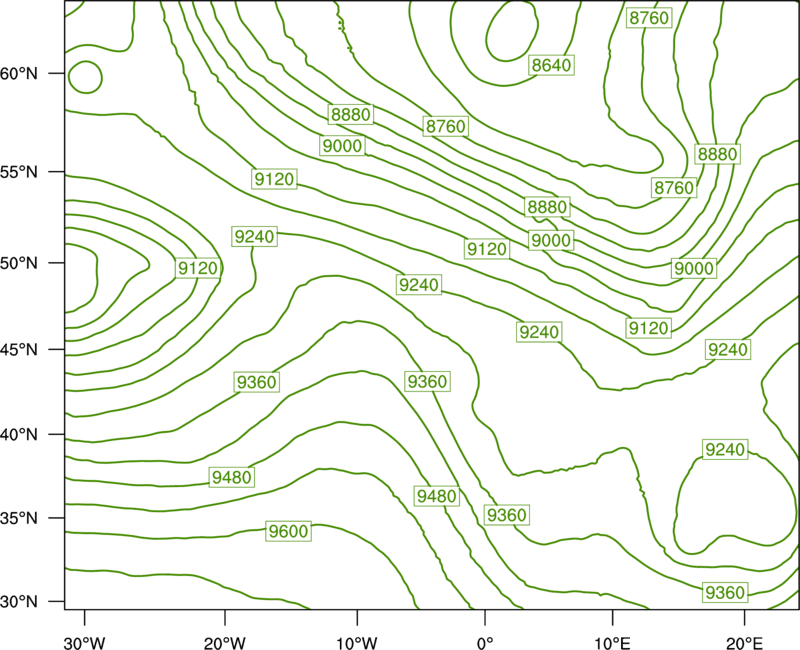Screen dimensions: 800x650
Task: Select the 9480 label near 20°W
Action: click(x=232, y=478)
